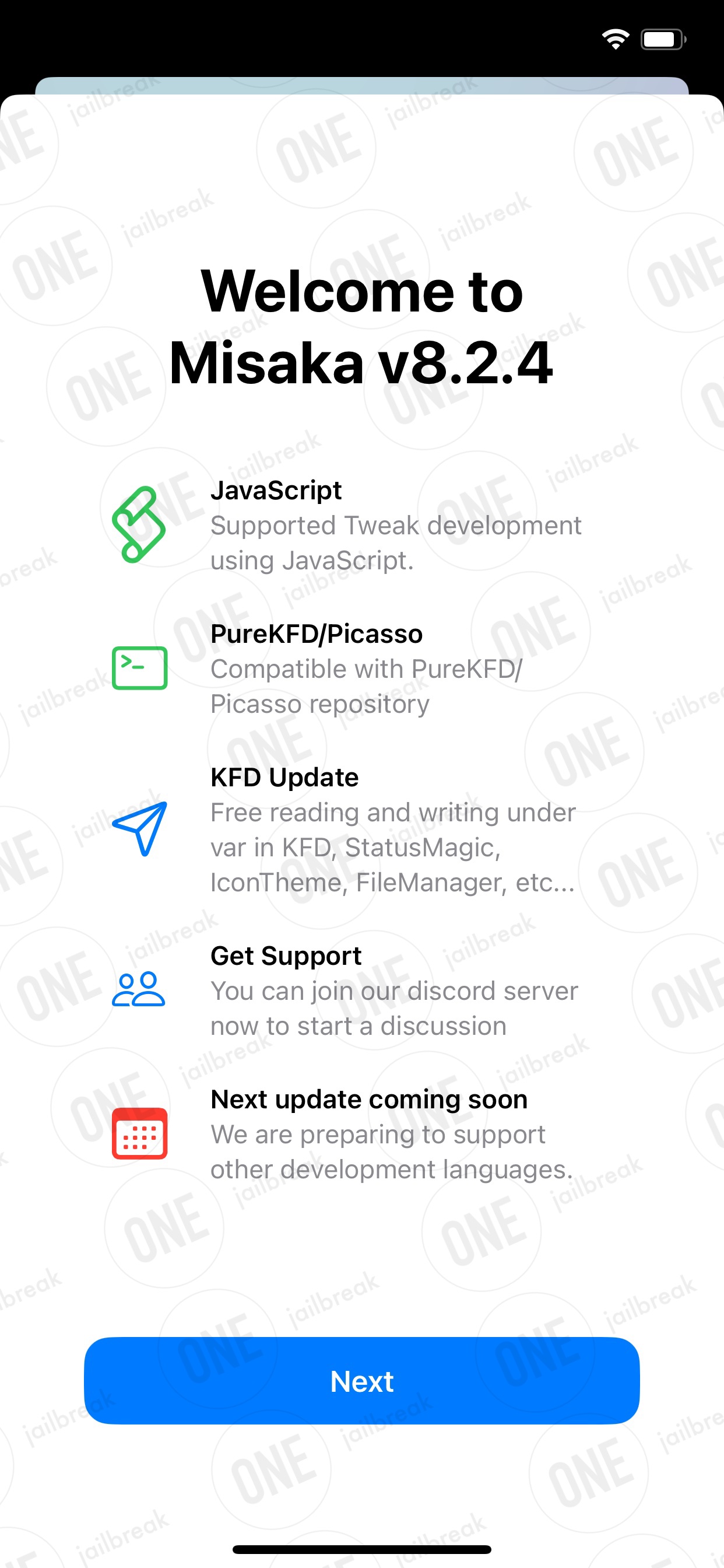Select the PureKFD/Picasso heading
Screen dimensions: 724x1568
coord(317,634)
